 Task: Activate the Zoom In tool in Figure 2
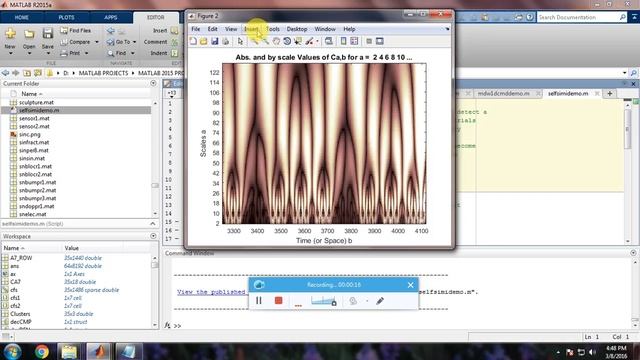(x=255, y=41)
